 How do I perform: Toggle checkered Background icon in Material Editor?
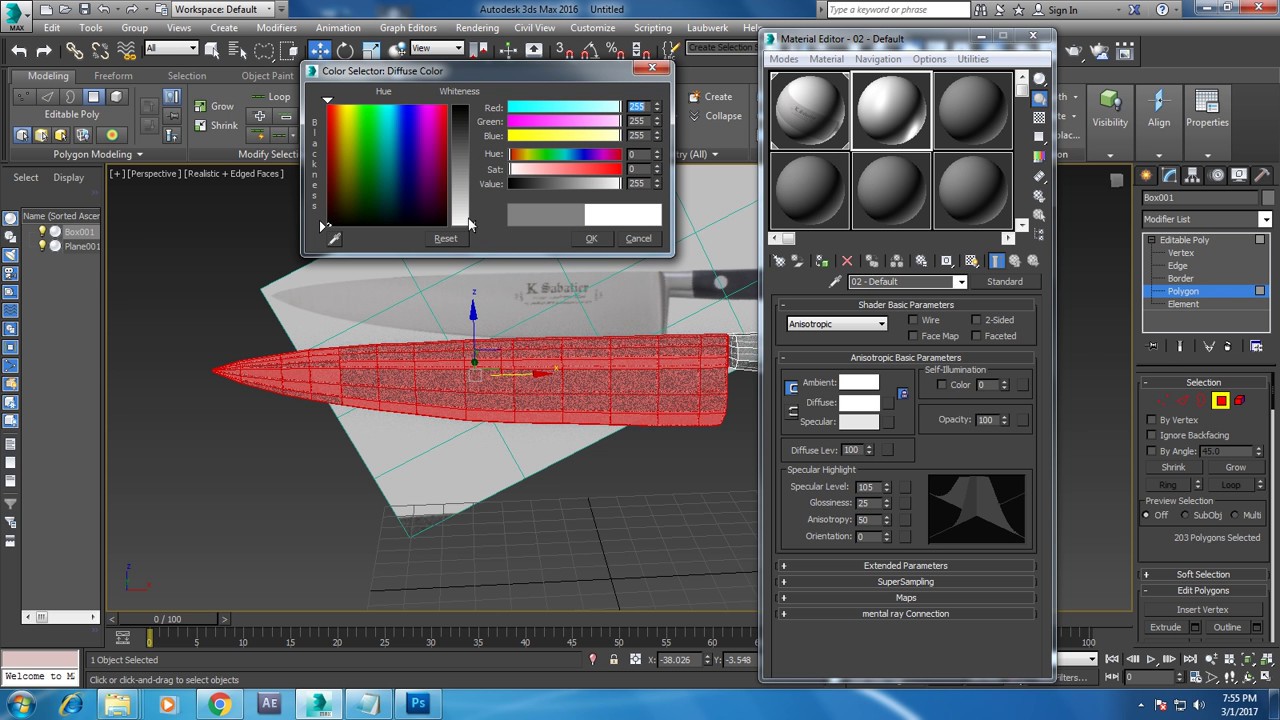click(x=1040, y=117)
